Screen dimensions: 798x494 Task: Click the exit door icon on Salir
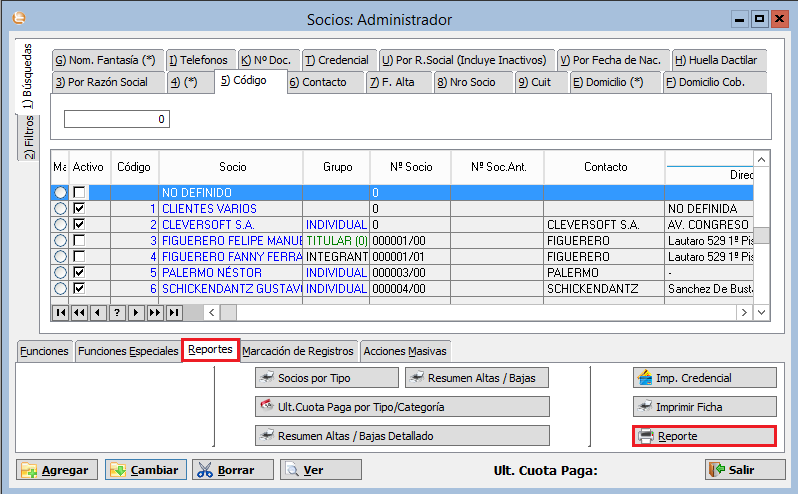point(716,470)
